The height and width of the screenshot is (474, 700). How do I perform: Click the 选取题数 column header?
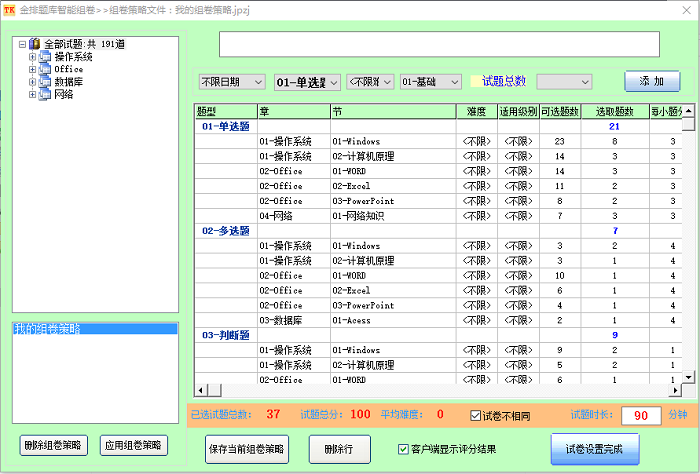[613, 112]
